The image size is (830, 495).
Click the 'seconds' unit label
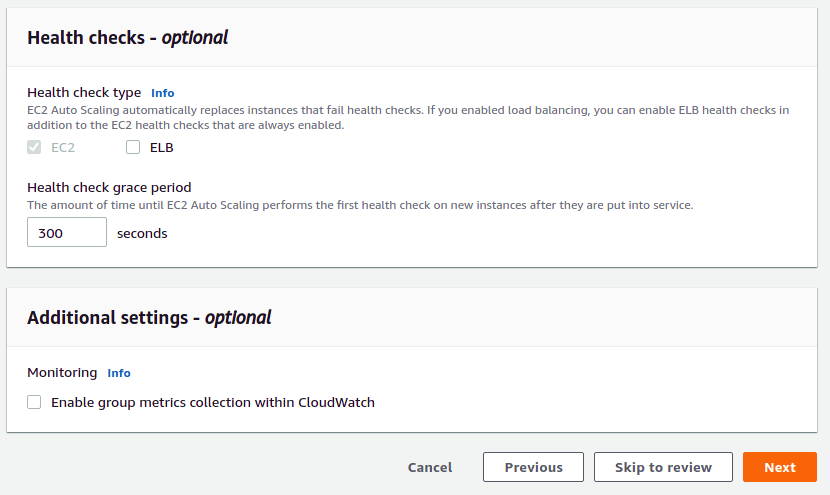142,234
